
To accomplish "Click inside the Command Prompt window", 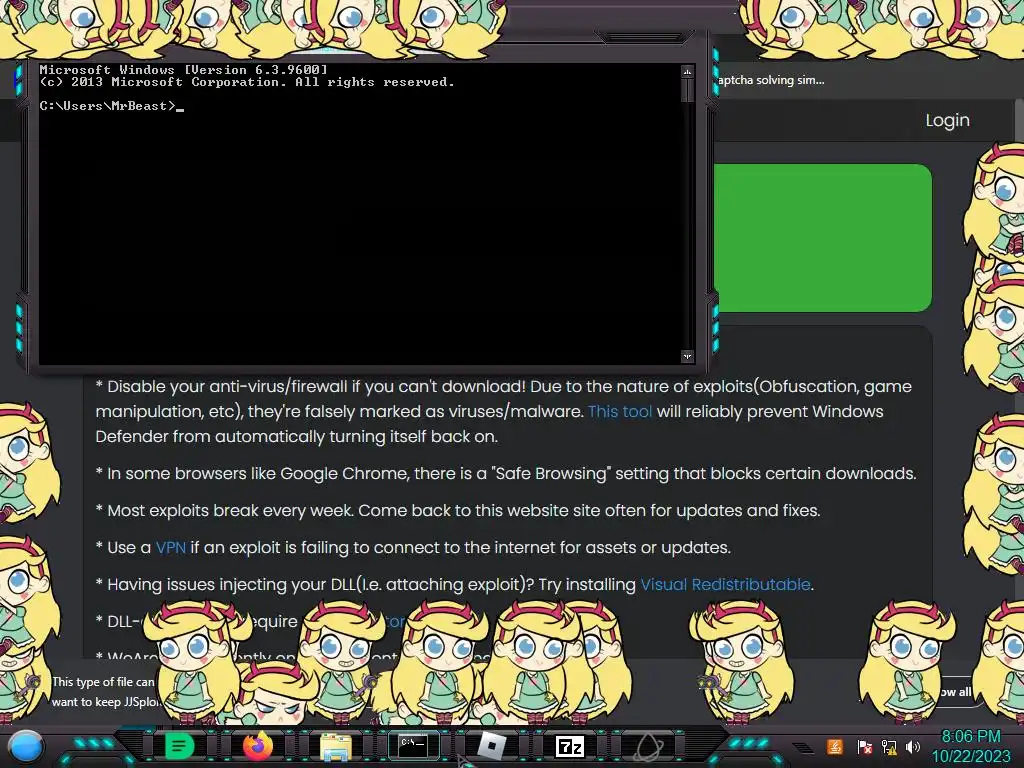I will pos(359,214).
